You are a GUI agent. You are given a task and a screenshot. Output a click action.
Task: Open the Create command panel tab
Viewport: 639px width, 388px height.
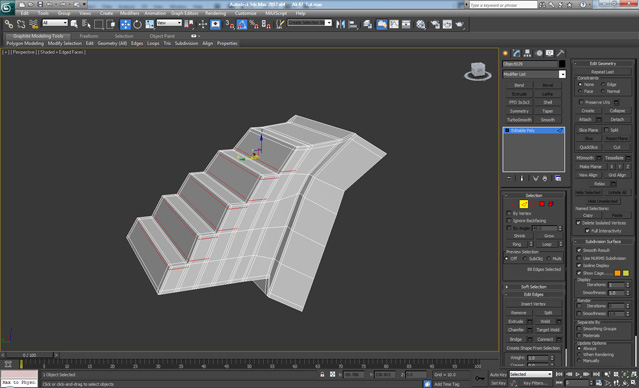tap(506, 53)
